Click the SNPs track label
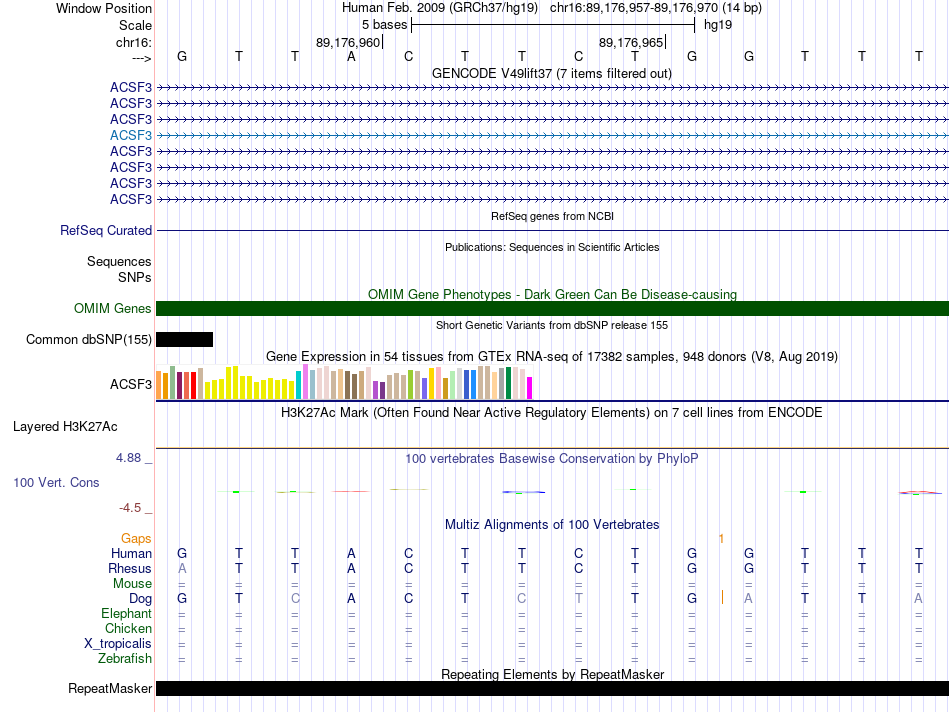The width and height of the screenshot is (950, 712). tap(135, 277)
